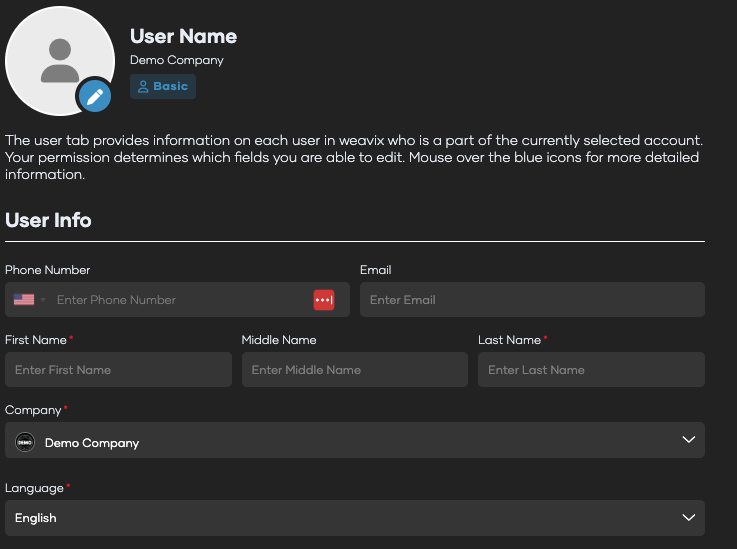The height and width of the screenshot is (549, 737).
Task: Click the Company field label
Action: (x=33, y=410)
